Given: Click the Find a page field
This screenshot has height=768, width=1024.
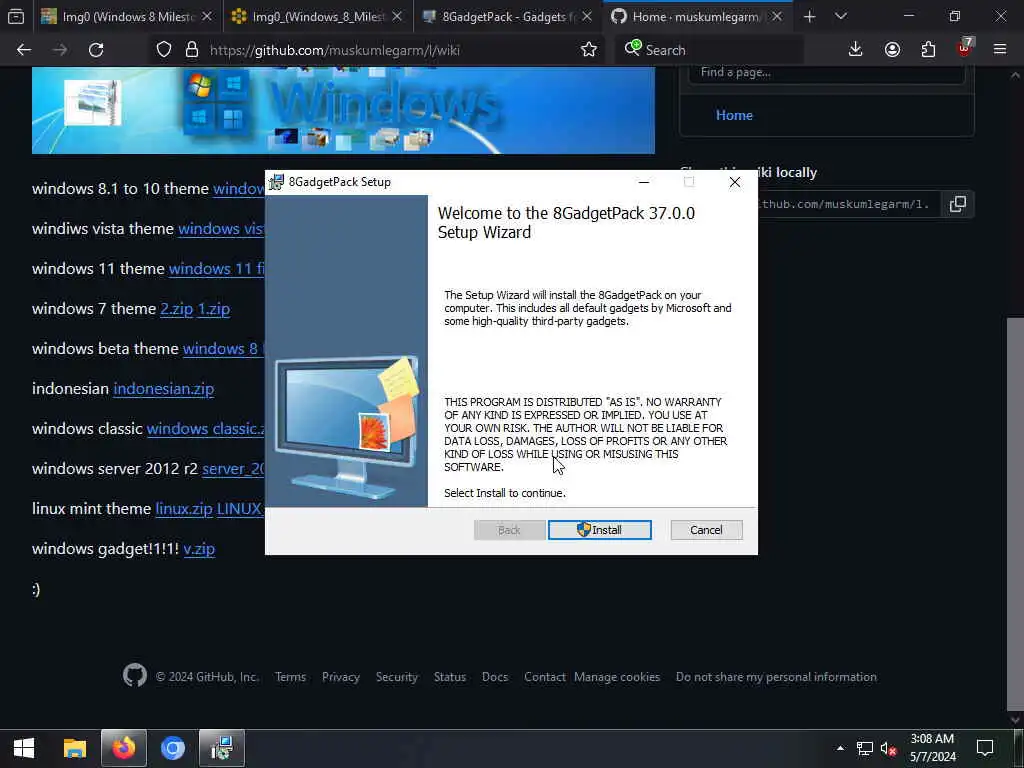Looking at the screenshot, I should point(826,72).
